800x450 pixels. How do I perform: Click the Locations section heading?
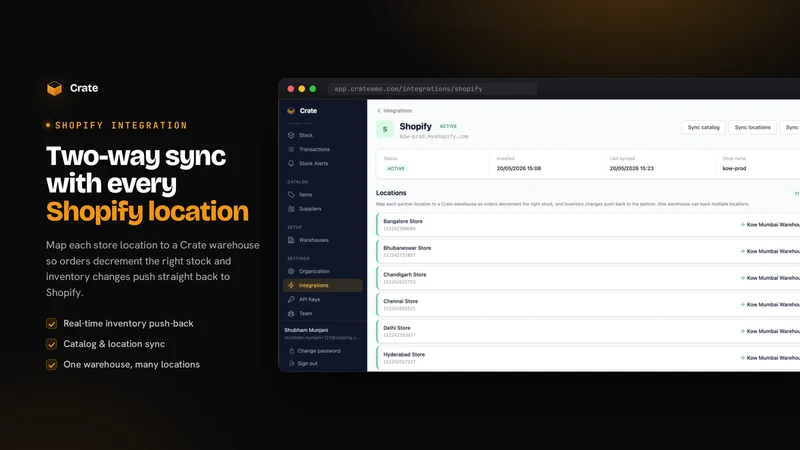[391, 193]
